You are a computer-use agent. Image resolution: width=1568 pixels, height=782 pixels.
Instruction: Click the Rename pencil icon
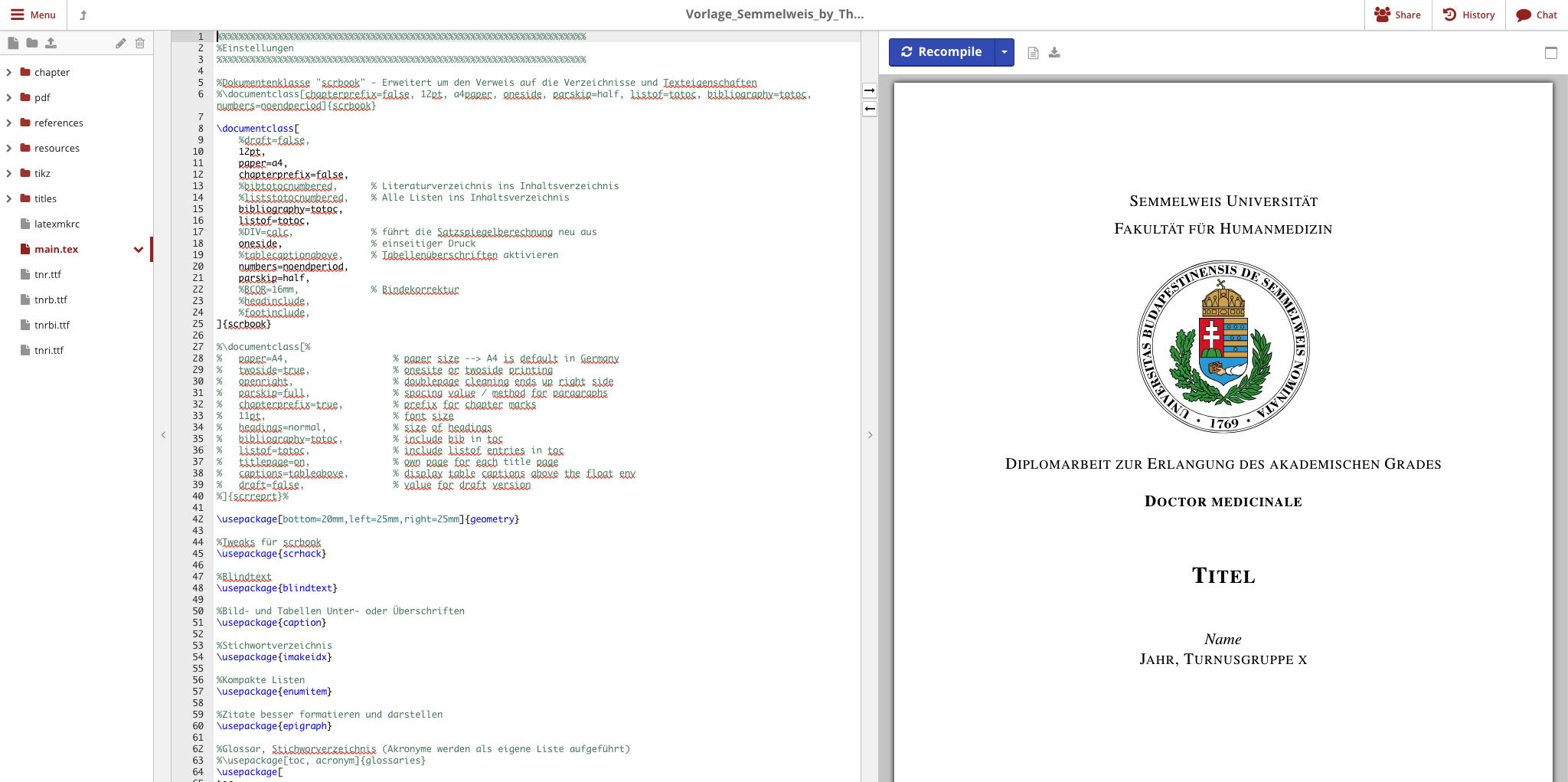(120, 43)
